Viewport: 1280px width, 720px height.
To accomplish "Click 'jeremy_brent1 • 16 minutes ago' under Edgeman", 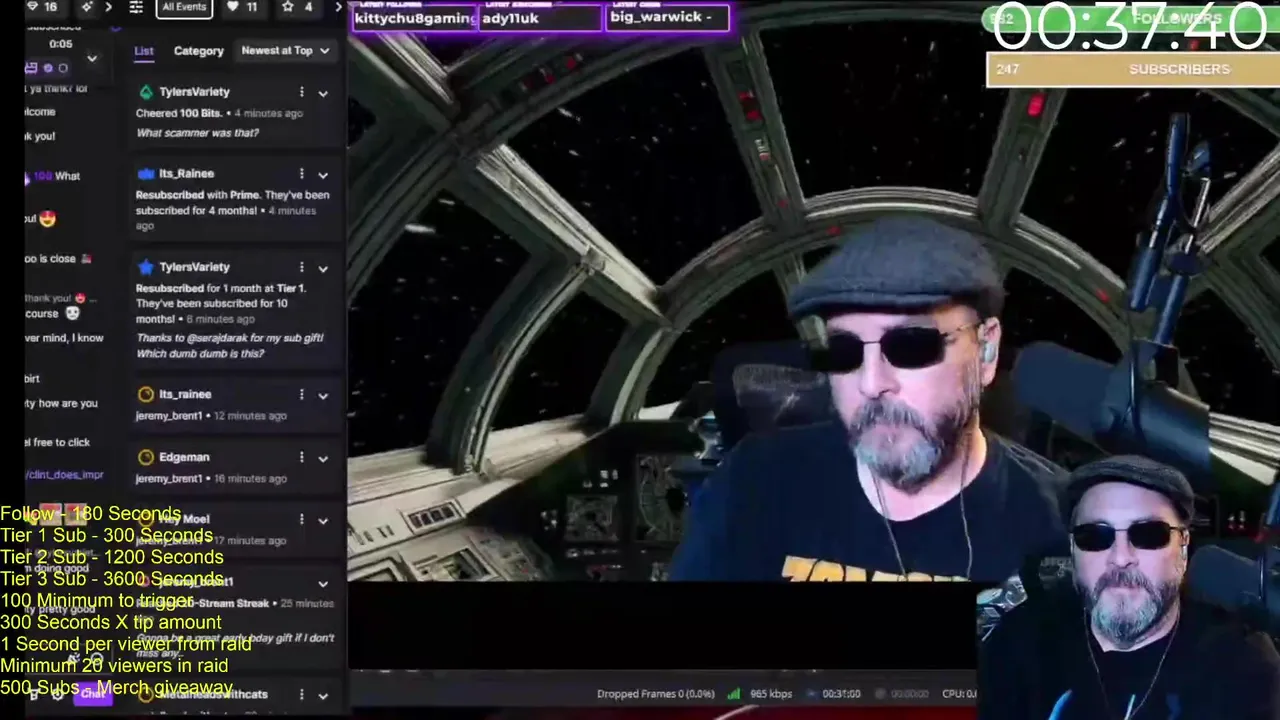I will 211,479.
